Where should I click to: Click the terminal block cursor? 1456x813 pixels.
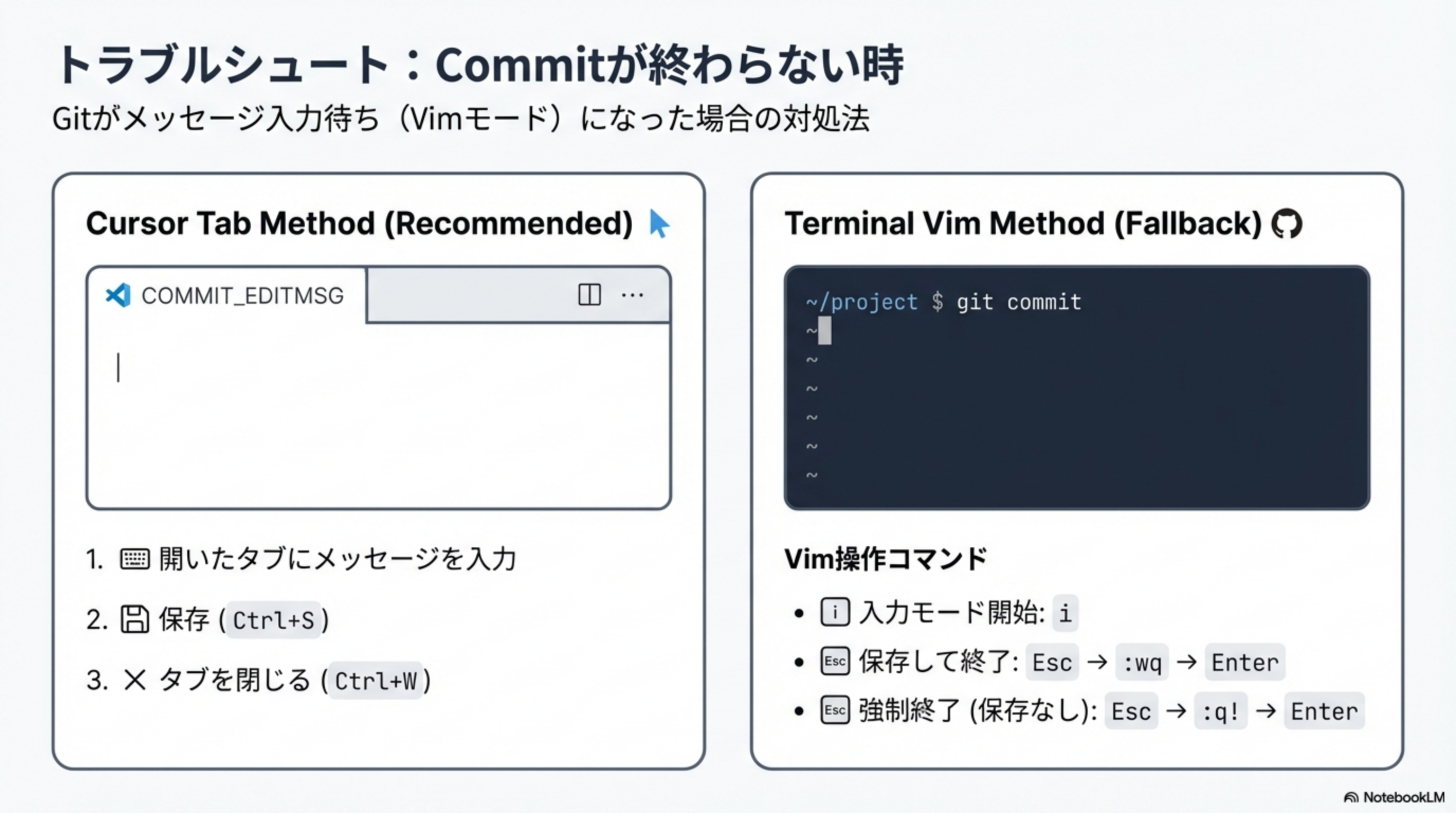(825, 331)
